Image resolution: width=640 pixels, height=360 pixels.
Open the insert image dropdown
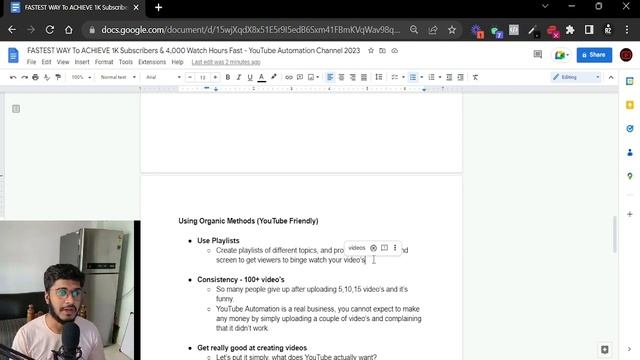313,77
